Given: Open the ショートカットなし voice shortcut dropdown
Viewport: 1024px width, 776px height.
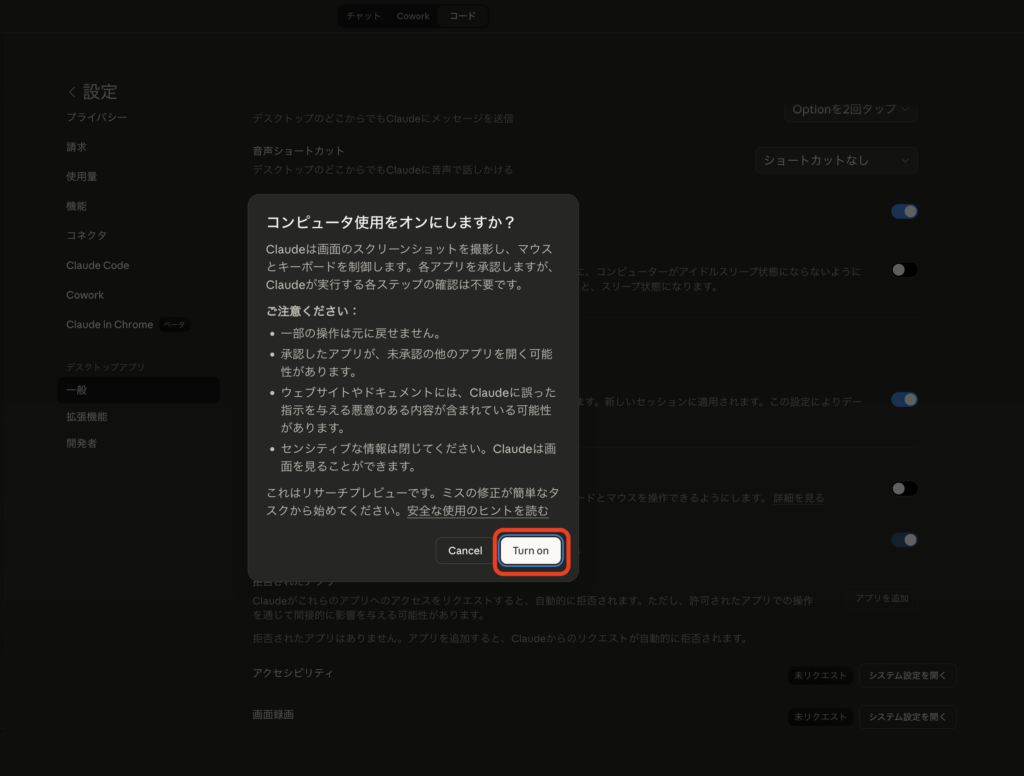Looking at the screenshot, I should point(836,160).
